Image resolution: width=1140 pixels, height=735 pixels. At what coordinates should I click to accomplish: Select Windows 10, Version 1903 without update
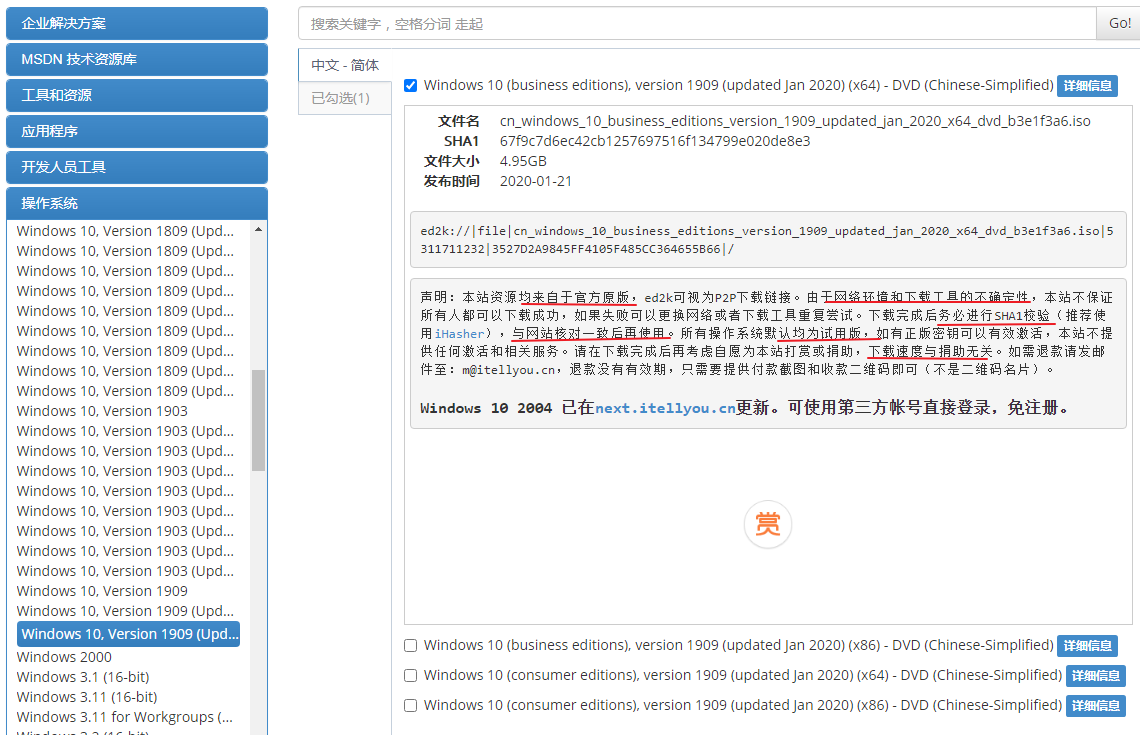point(102,411)
